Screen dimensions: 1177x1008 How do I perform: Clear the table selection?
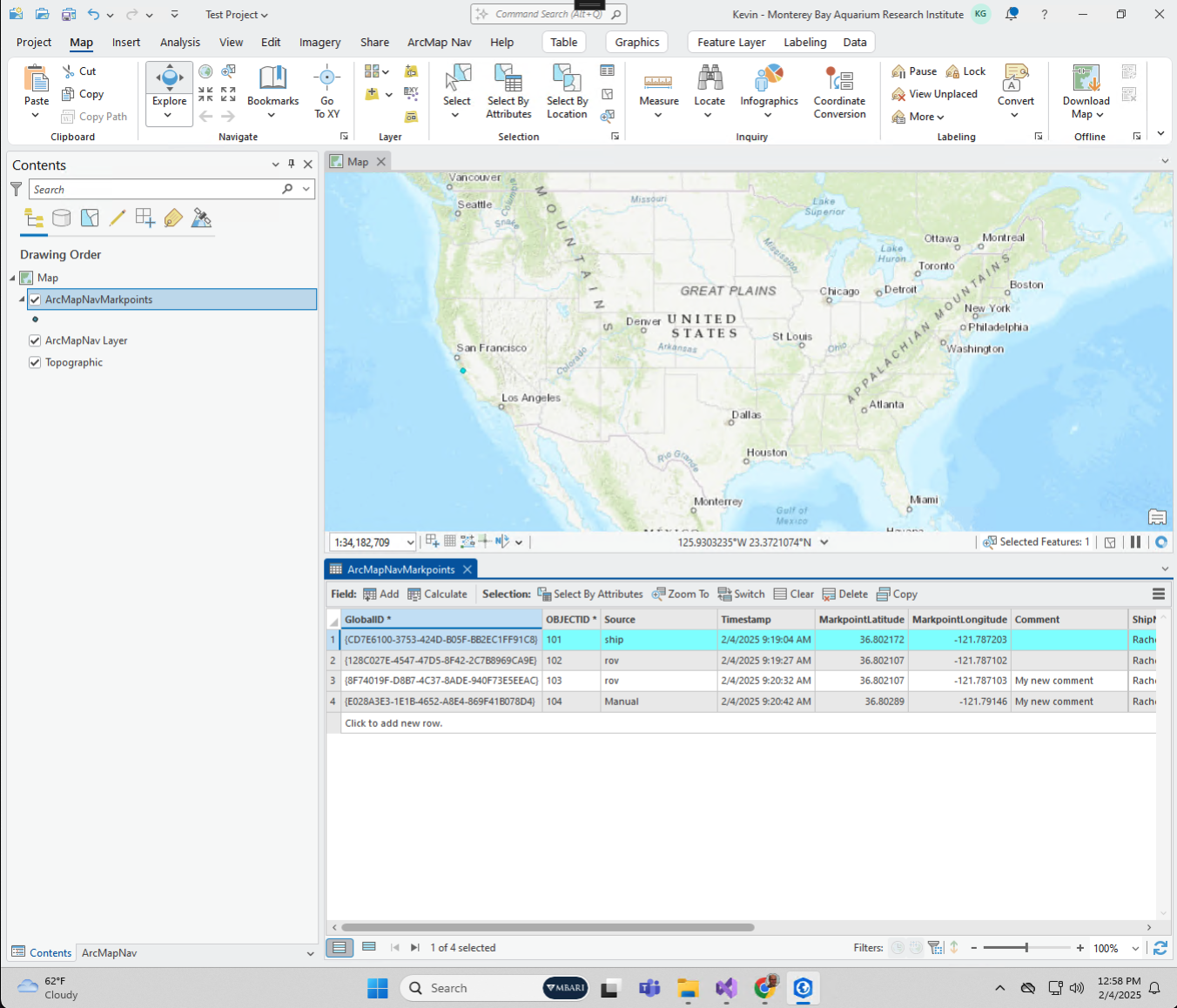793,594
